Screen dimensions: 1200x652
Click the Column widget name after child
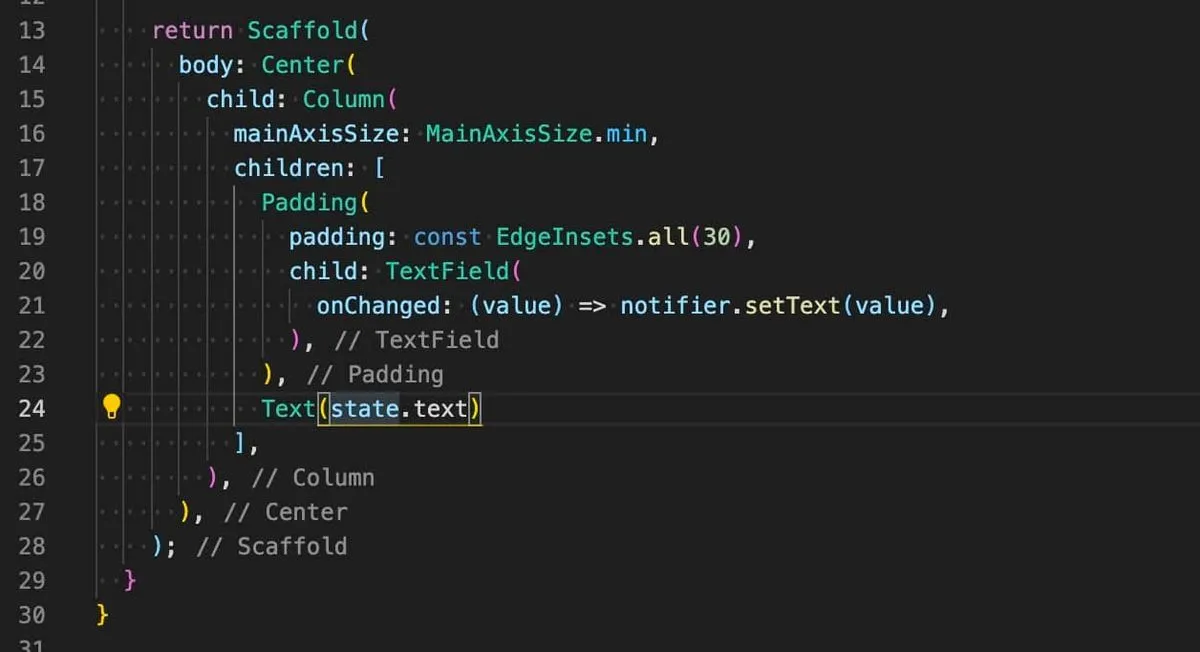(343, 99)
